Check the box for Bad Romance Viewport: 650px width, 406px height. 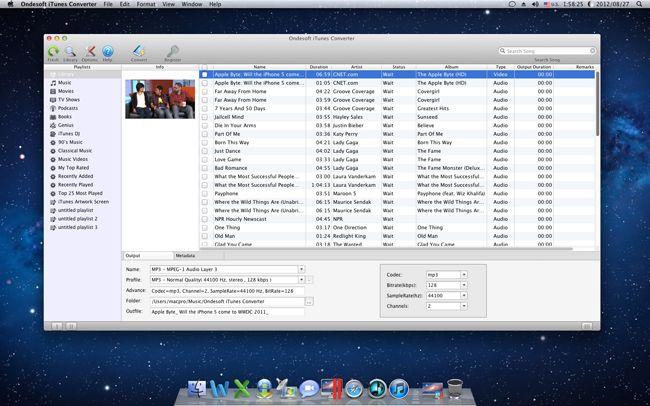coord(204,168)
